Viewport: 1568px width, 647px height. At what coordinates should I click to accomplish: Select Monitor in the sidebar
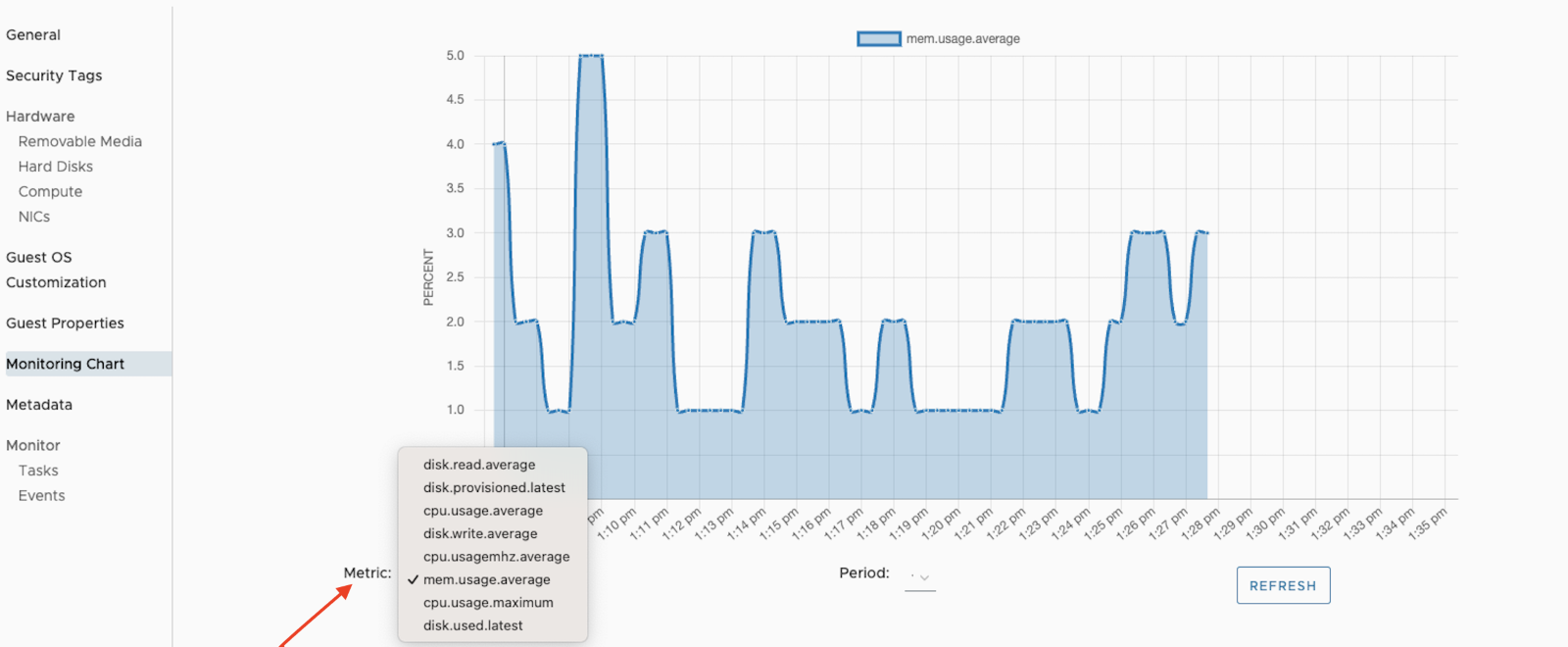click(33, 445)
